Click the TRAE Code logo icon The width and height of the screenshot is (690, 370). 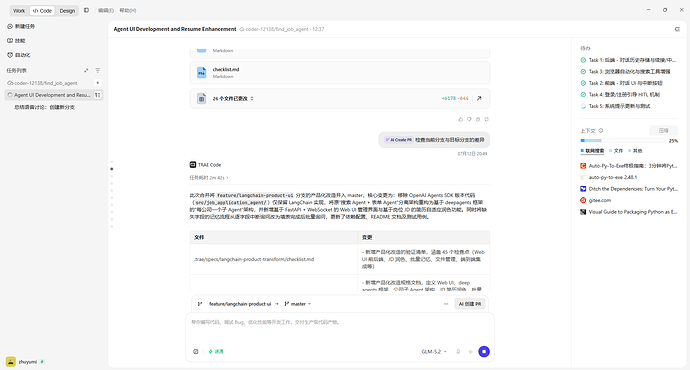[x=193, y=165]
